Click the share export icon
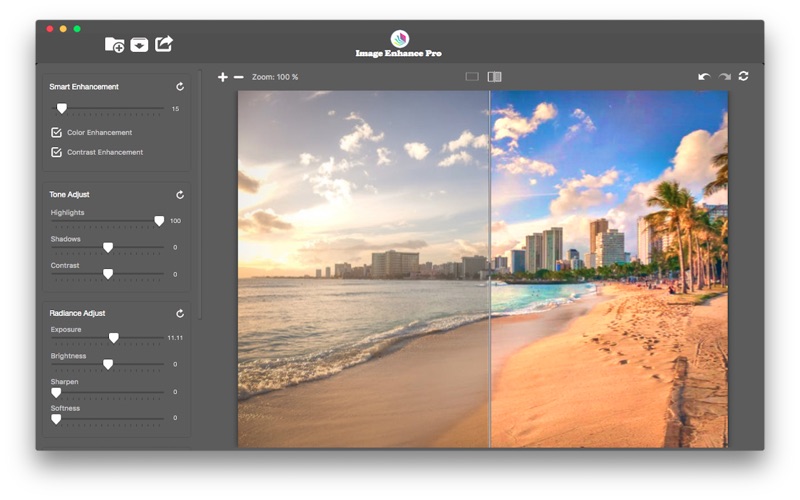 [164, 43]
